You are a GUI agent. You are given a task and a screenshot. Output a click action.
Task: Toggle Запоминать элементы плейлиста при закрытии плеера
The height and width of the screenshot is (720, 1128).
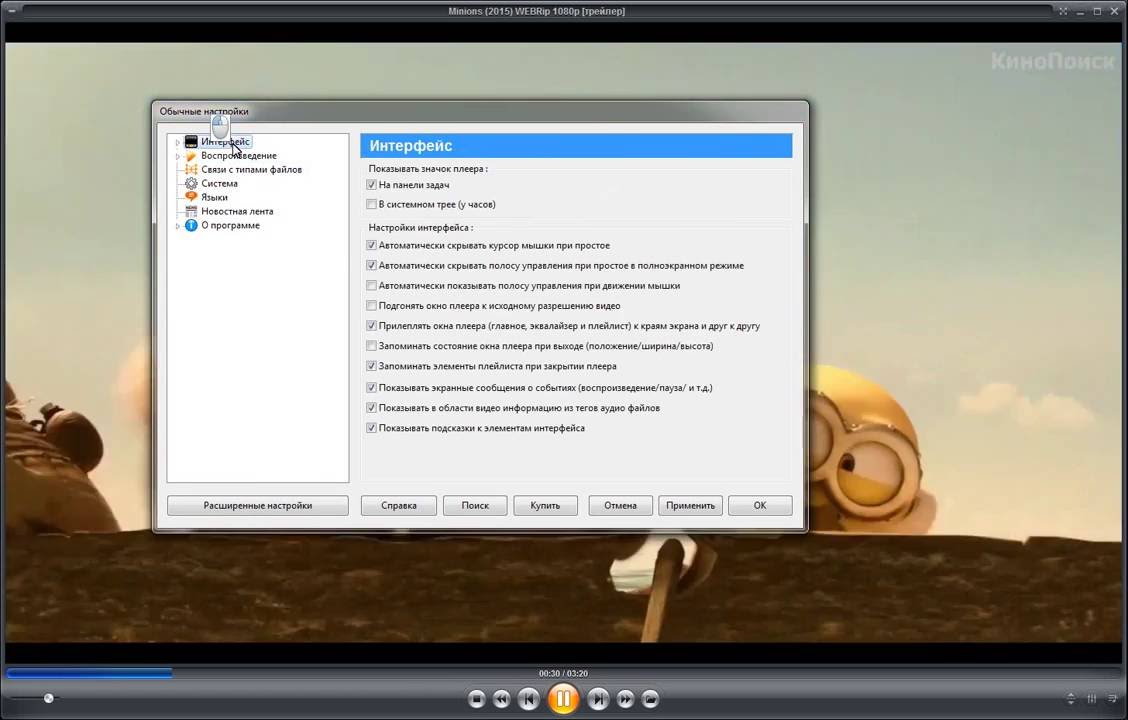(371, 366)
